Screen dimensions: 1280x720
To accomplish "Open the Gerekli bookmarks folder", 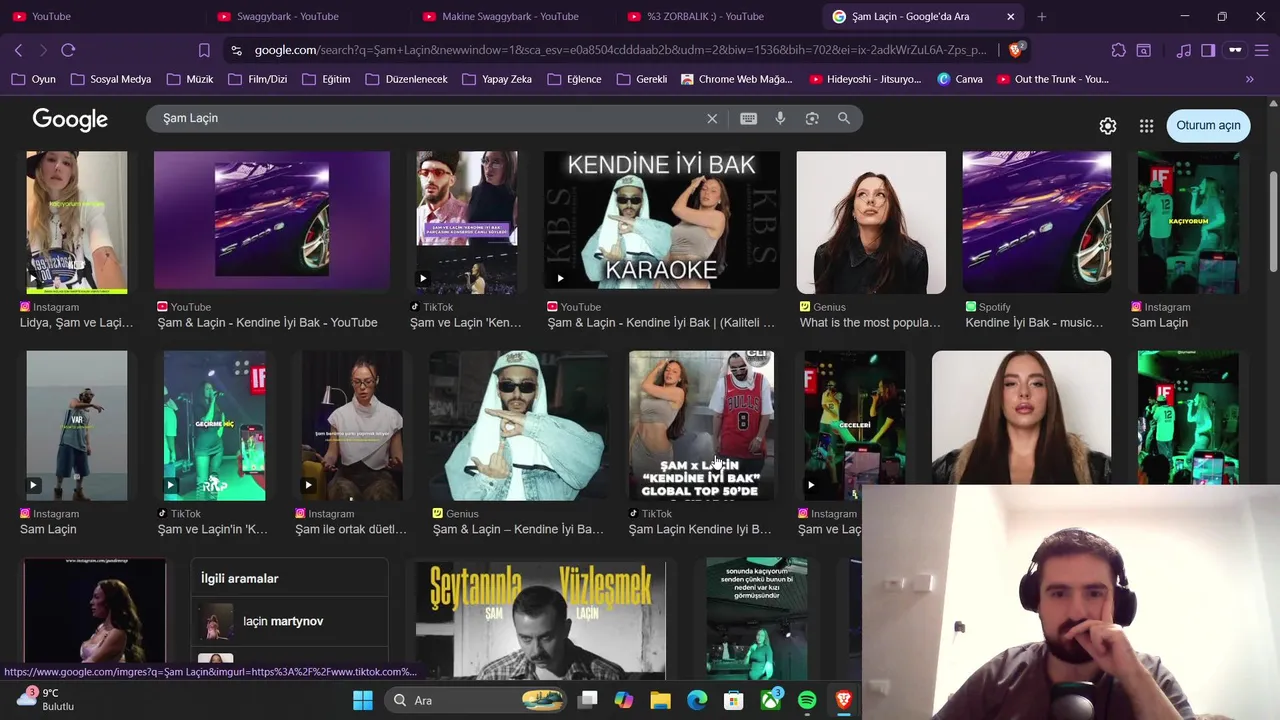I will [x=642, y=79].
